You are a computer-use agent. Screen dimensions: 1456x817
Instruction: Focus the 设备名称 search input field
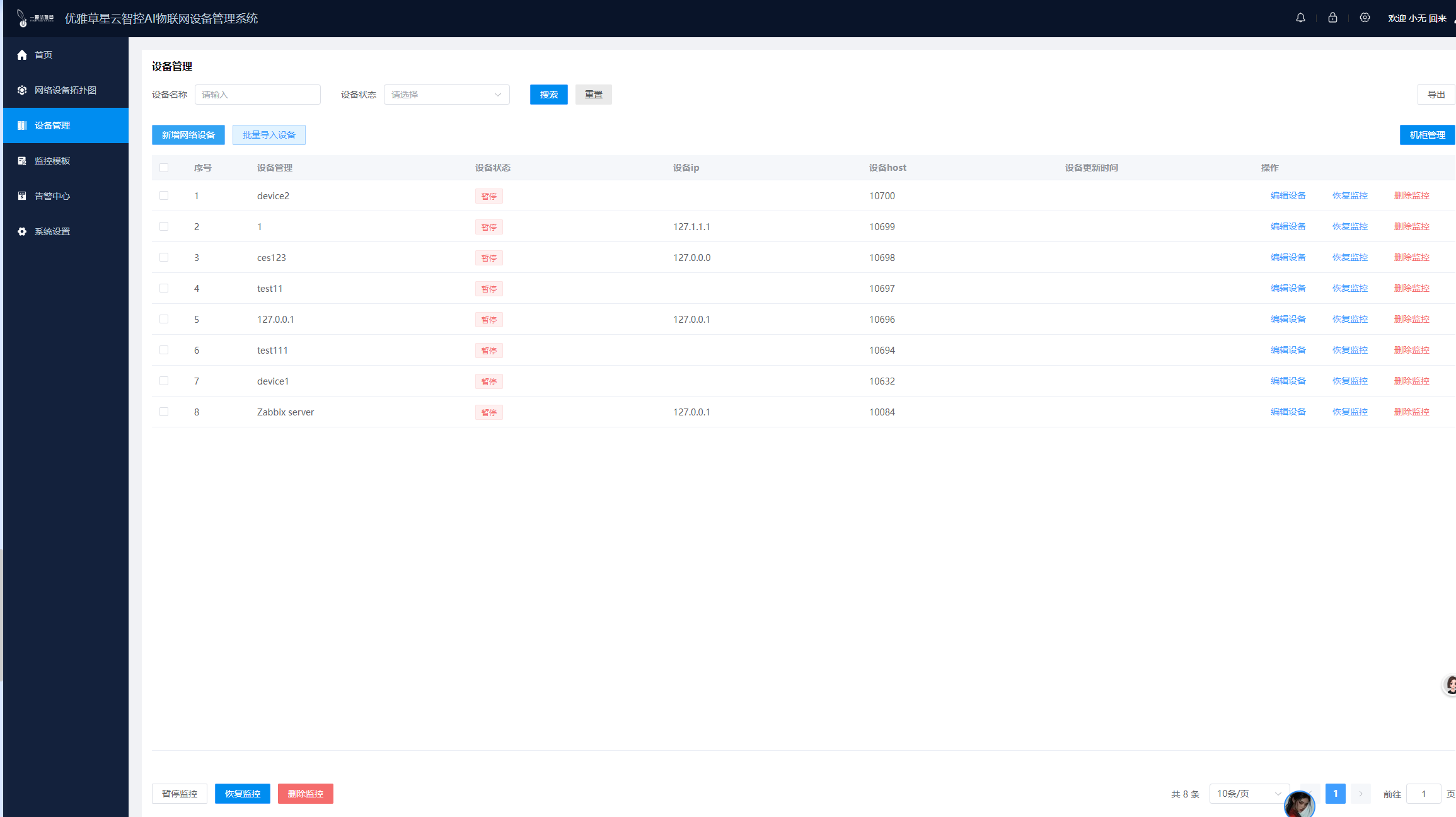[257, 95]
